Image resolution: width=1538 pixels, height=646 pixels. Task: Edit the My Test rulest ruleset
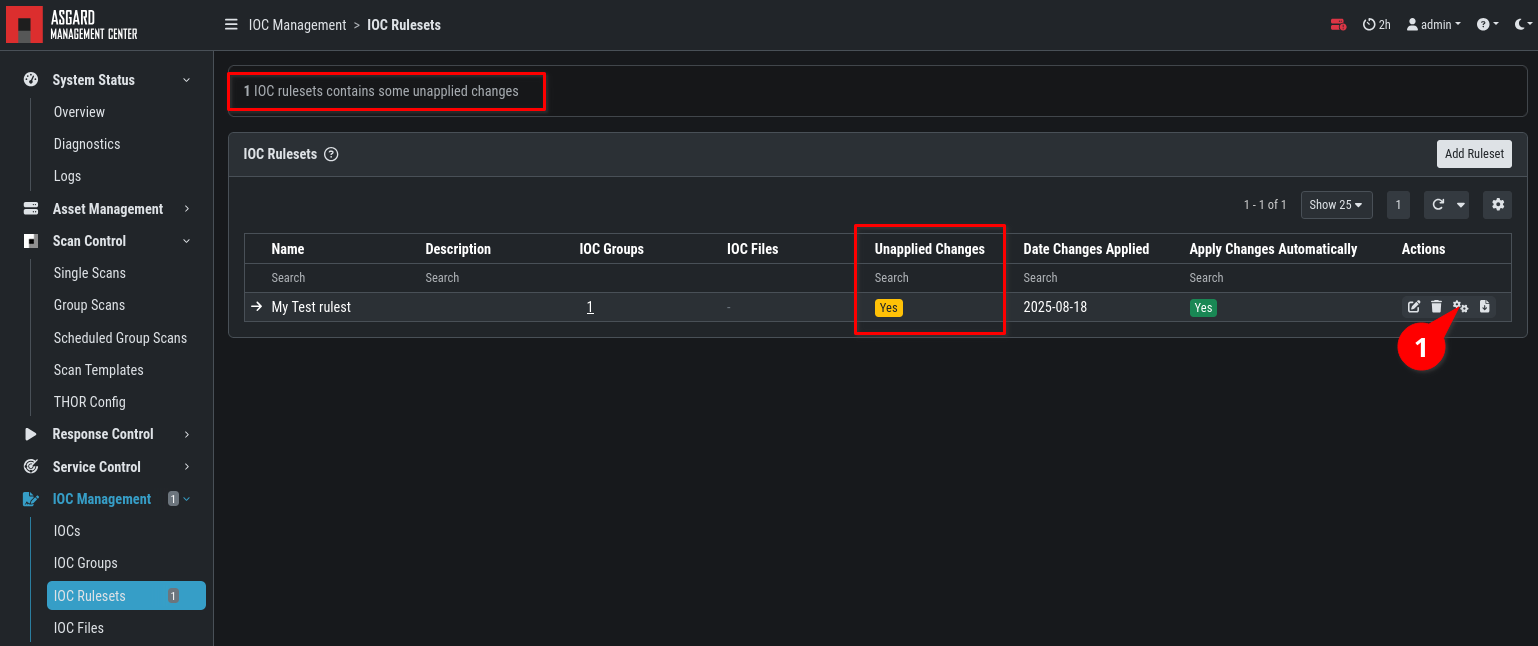[1414, 307]
